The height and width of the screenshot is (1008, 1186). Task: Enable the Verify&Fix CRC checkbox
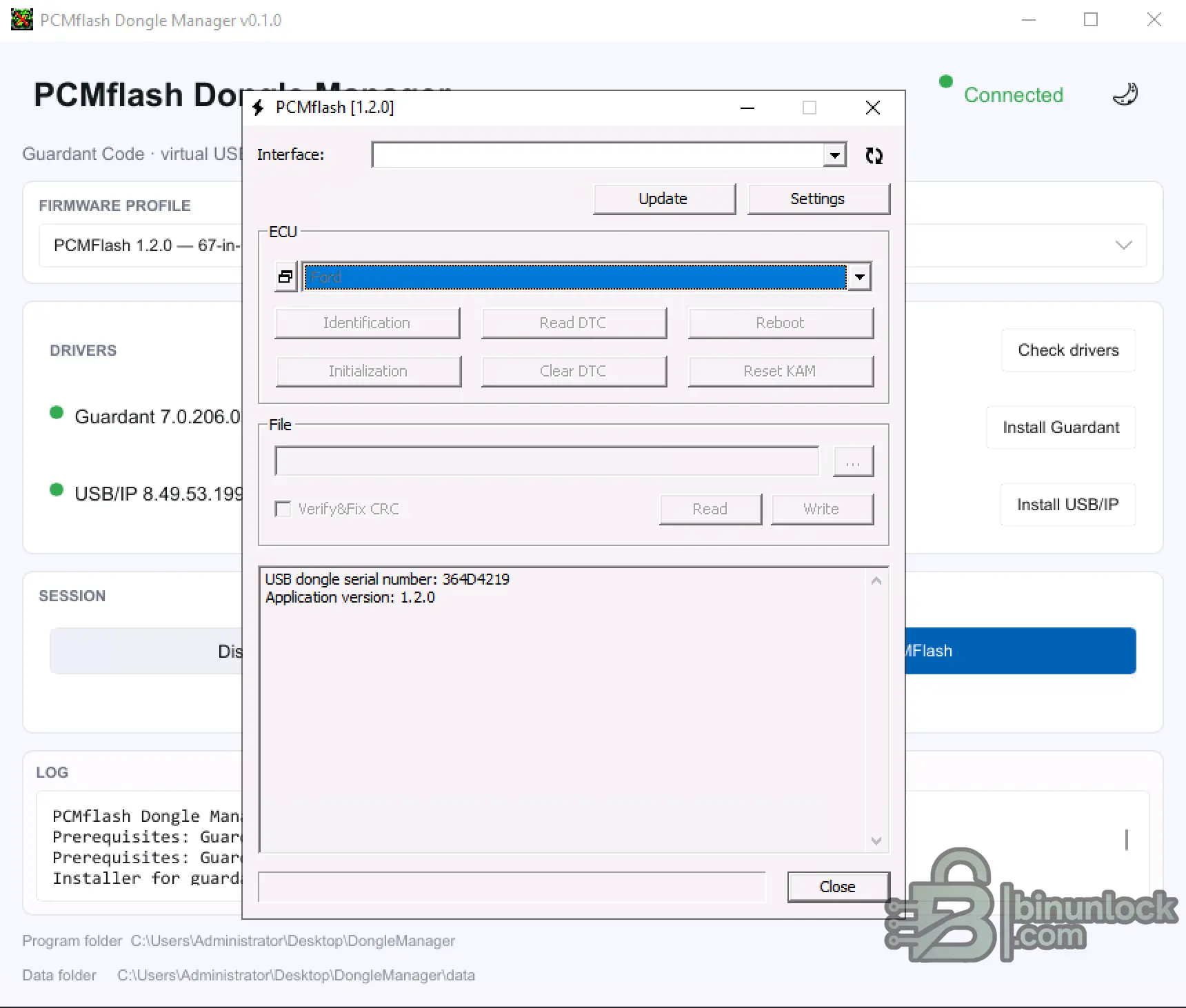[x=283, y=509]
